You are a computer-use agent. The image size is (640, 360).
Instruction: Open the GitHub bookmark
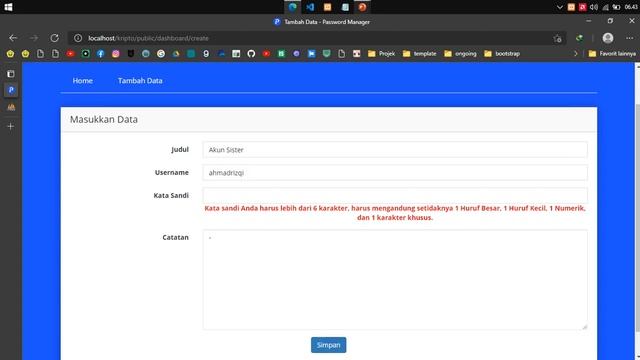pos(251,53)
